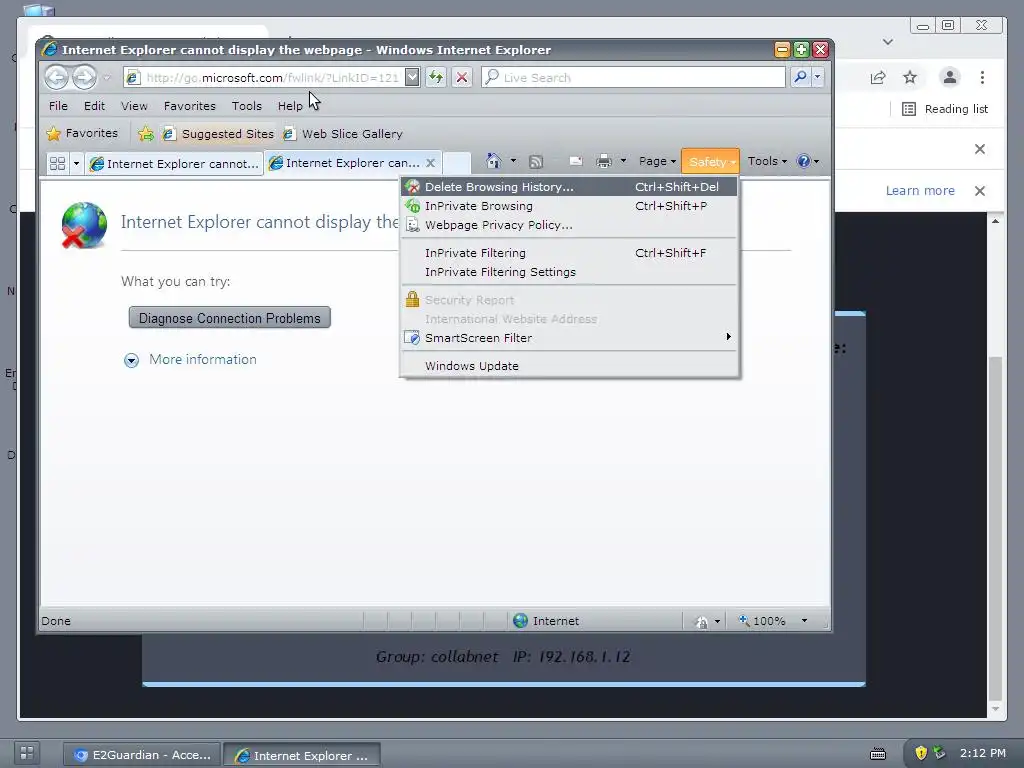Open the recent pages dropdown beside Forward
This screenshot has height=768, width=1024.
point(107,78)
